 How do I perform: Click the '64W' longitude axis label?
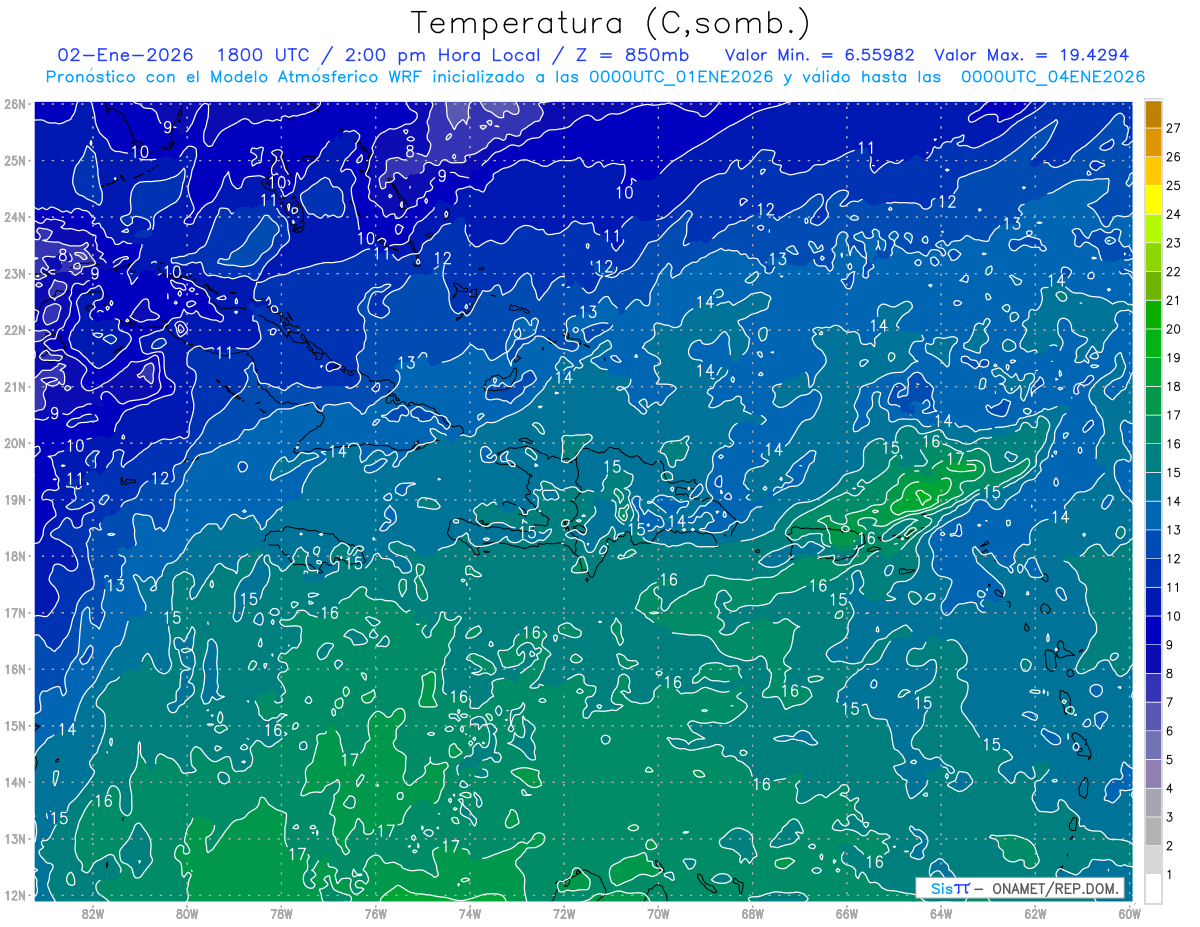(940, 912)
